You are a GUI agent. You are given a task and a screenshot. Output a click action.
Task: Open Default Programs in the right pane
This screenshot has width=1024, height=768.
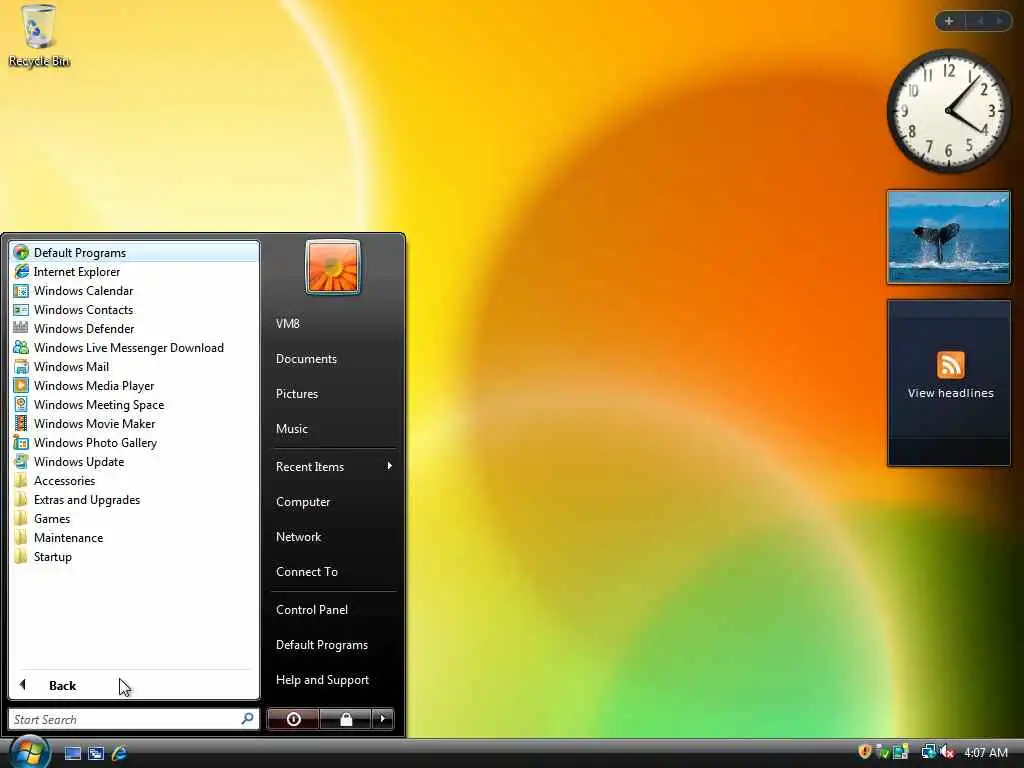(x=333, y=645)
